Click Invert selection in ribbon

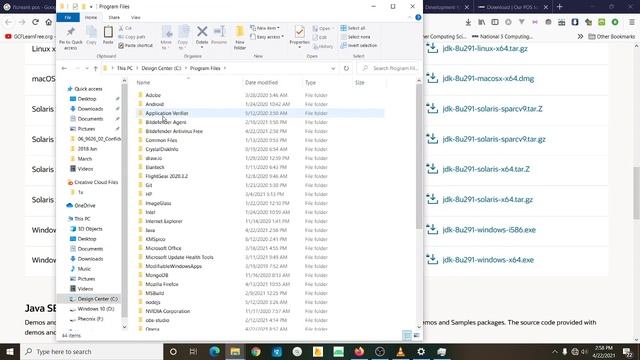point(358,45)
